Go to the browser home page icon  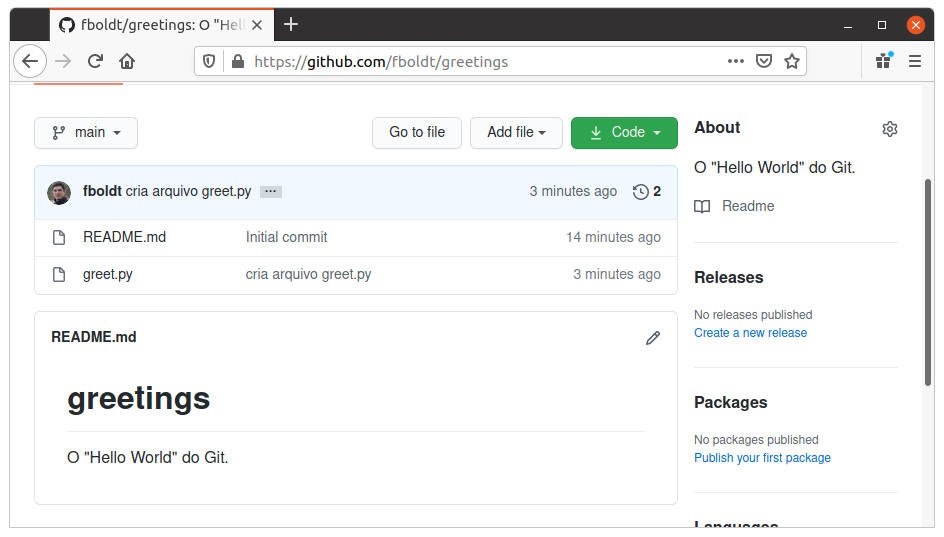point(127,61)
